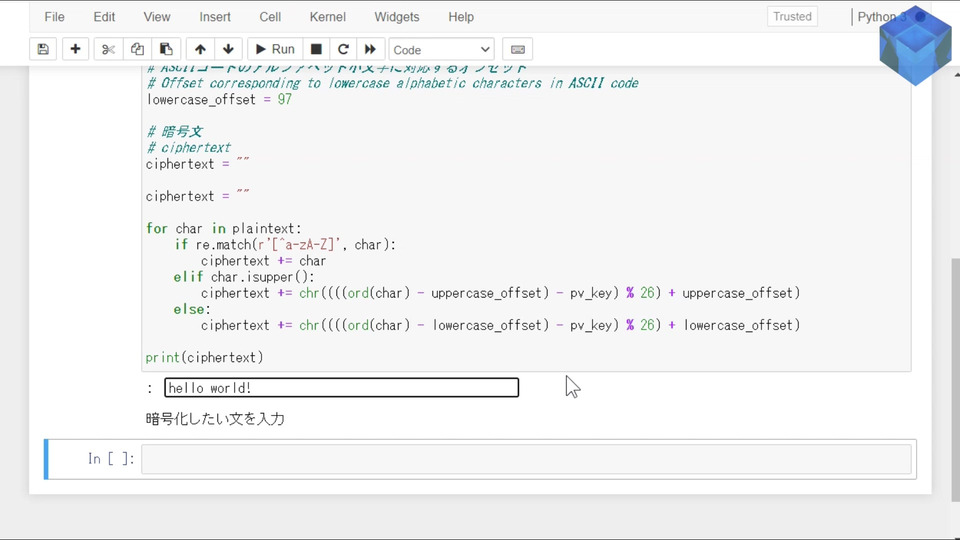Select the empty In [ ] code cell
The width and height of the screenshot is (960, 540).
[x=526, y=459]
